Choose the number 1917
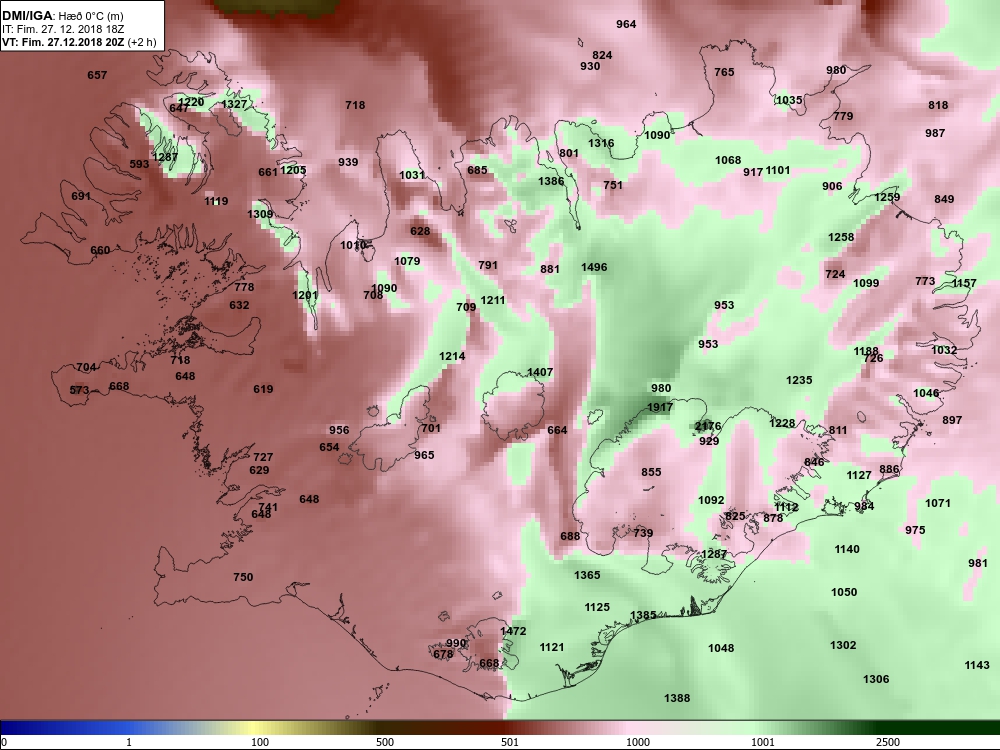The image size is (1000, 750). tap(659, 408)
